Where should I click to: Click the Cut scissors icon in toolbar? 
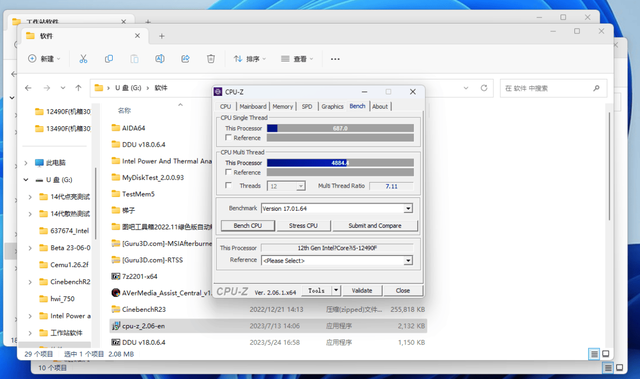tap(83, 59)
